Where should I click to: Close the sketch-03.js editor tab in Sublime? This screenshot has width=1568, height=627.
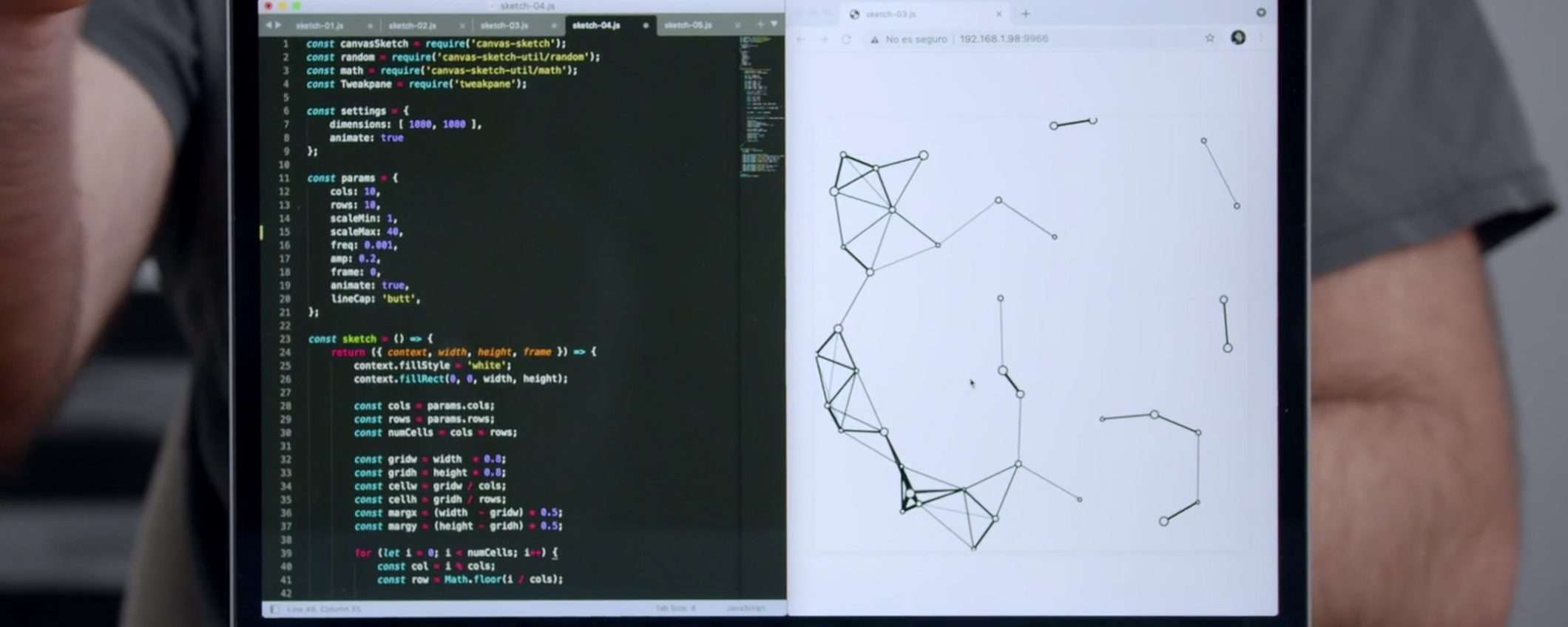[554, 26]
